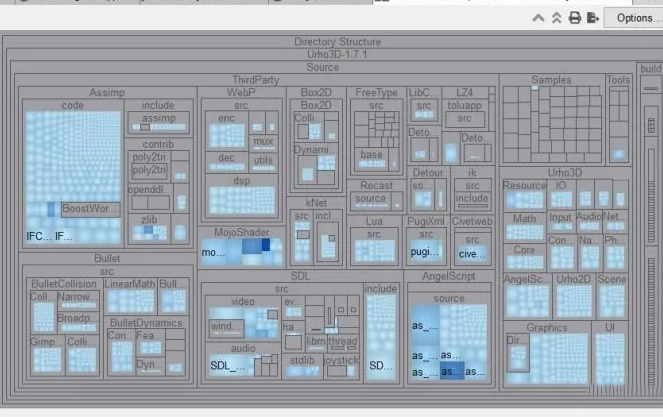Select the IFC... file block
The image size is (663, 417).
[x=40, y=236]
